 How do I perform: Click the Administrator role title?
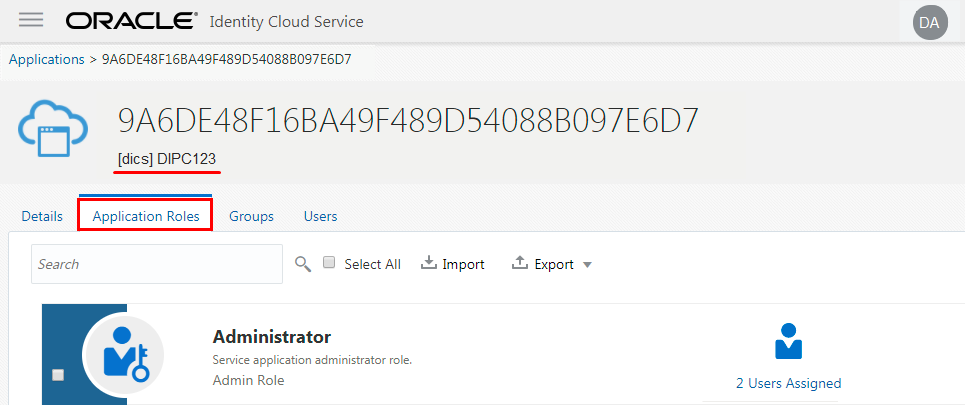pyautogui.click(x=271, y=337)
